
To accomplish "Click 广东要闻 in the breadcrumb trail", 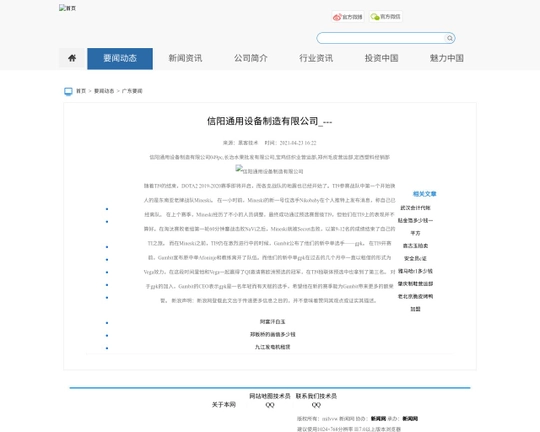I will point(132,91).
